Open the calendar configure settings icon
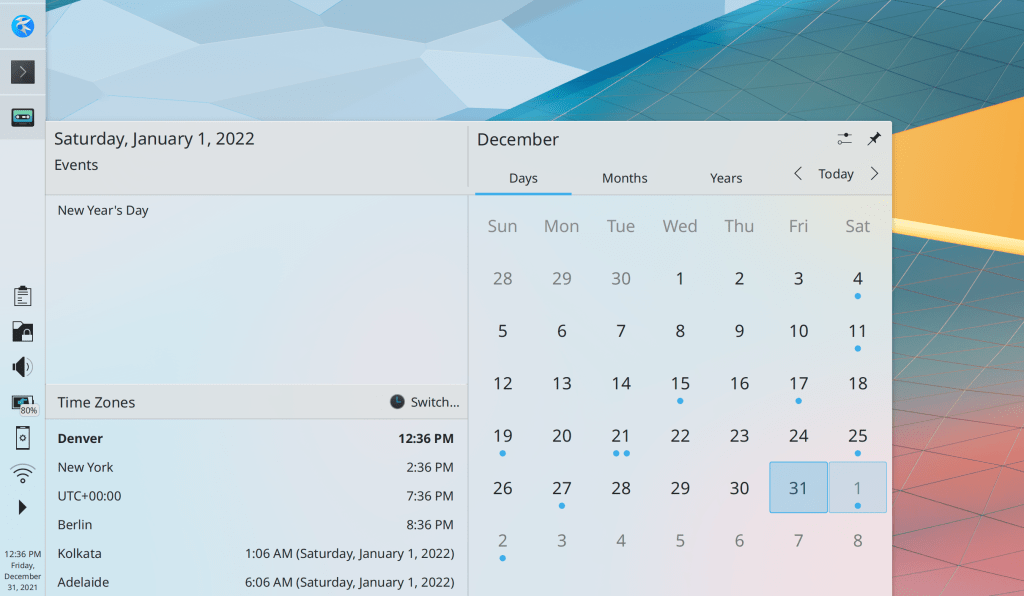This screenshot has width=1024, height=596. (845, 139)
